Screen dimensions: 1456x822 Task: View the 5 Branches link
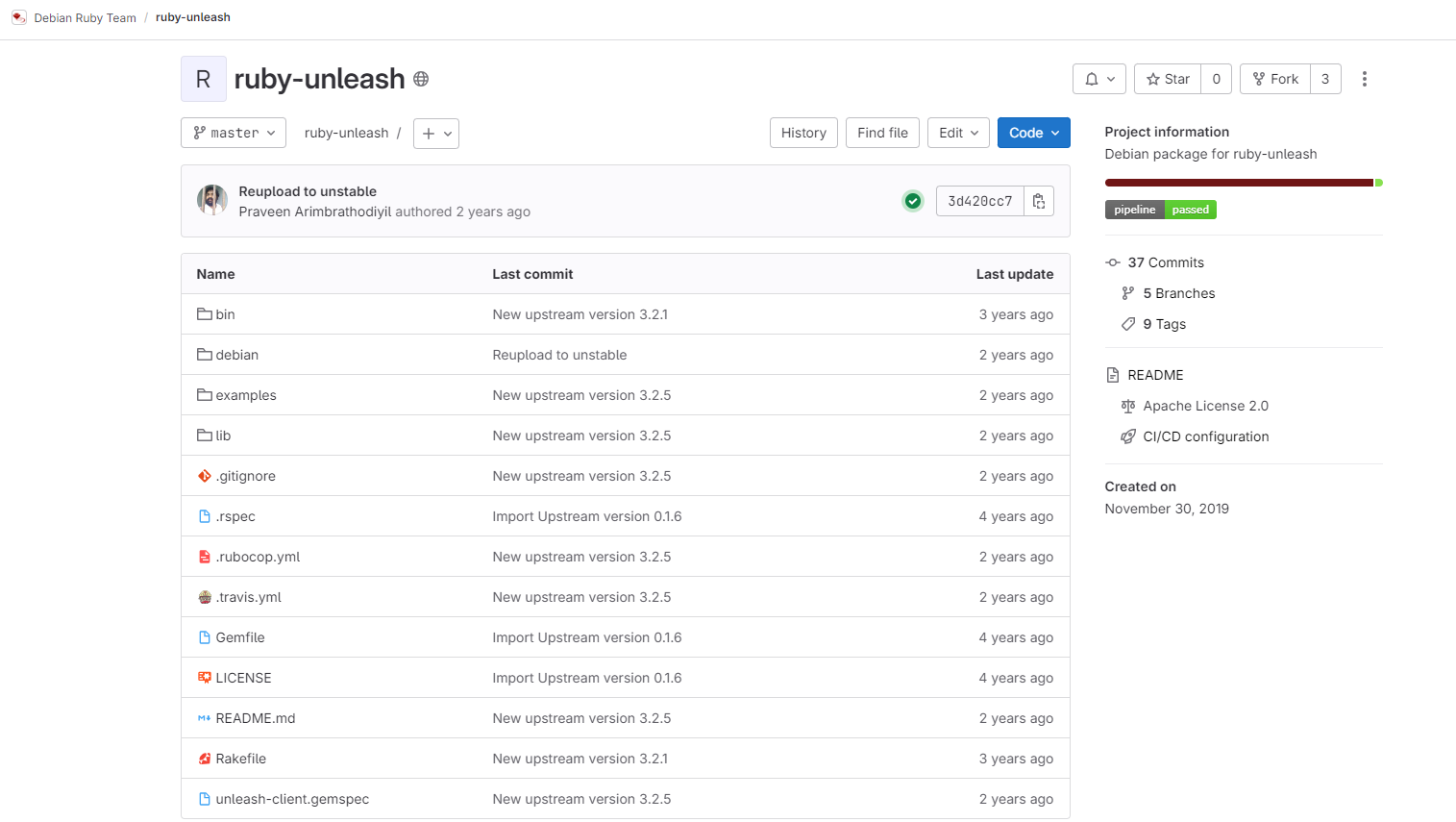coord(1179,293)
